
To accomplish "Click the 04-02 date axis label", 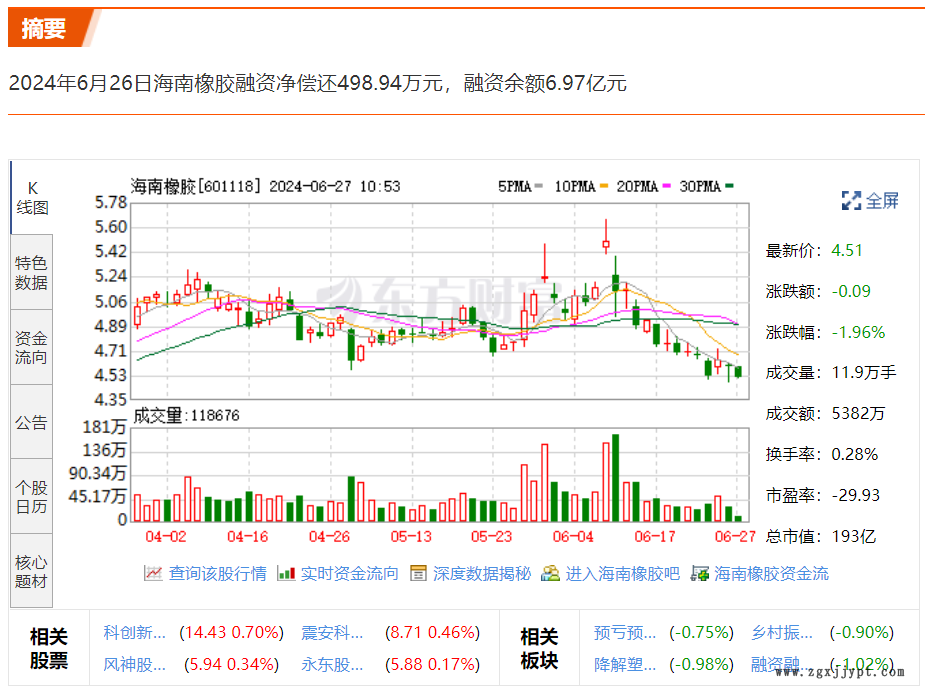I will (166, 537).
